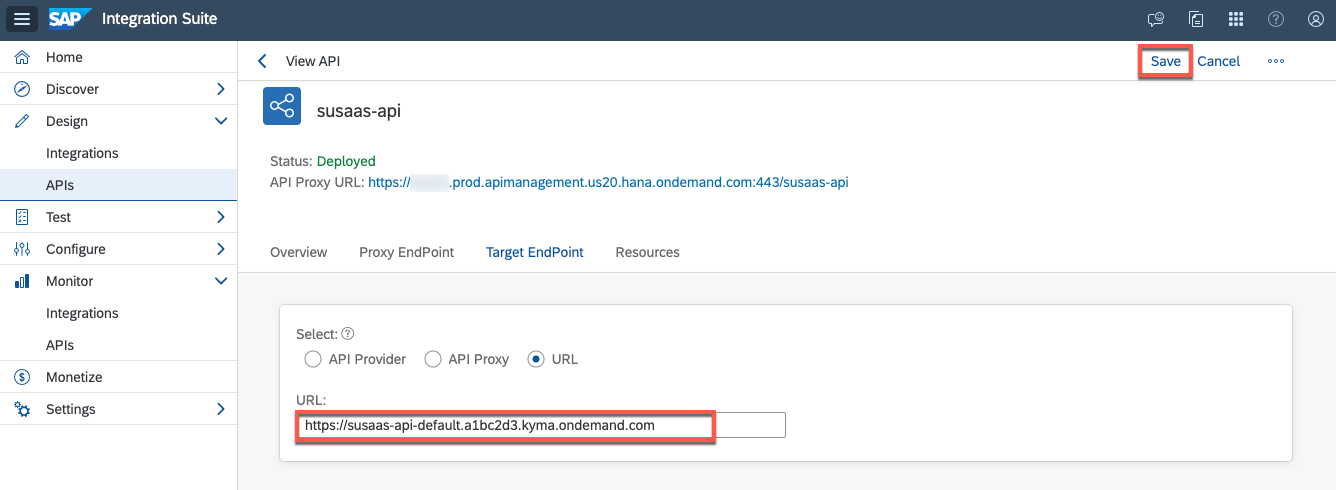Collapse the Monitor menu chevron

tap(221, 281)
